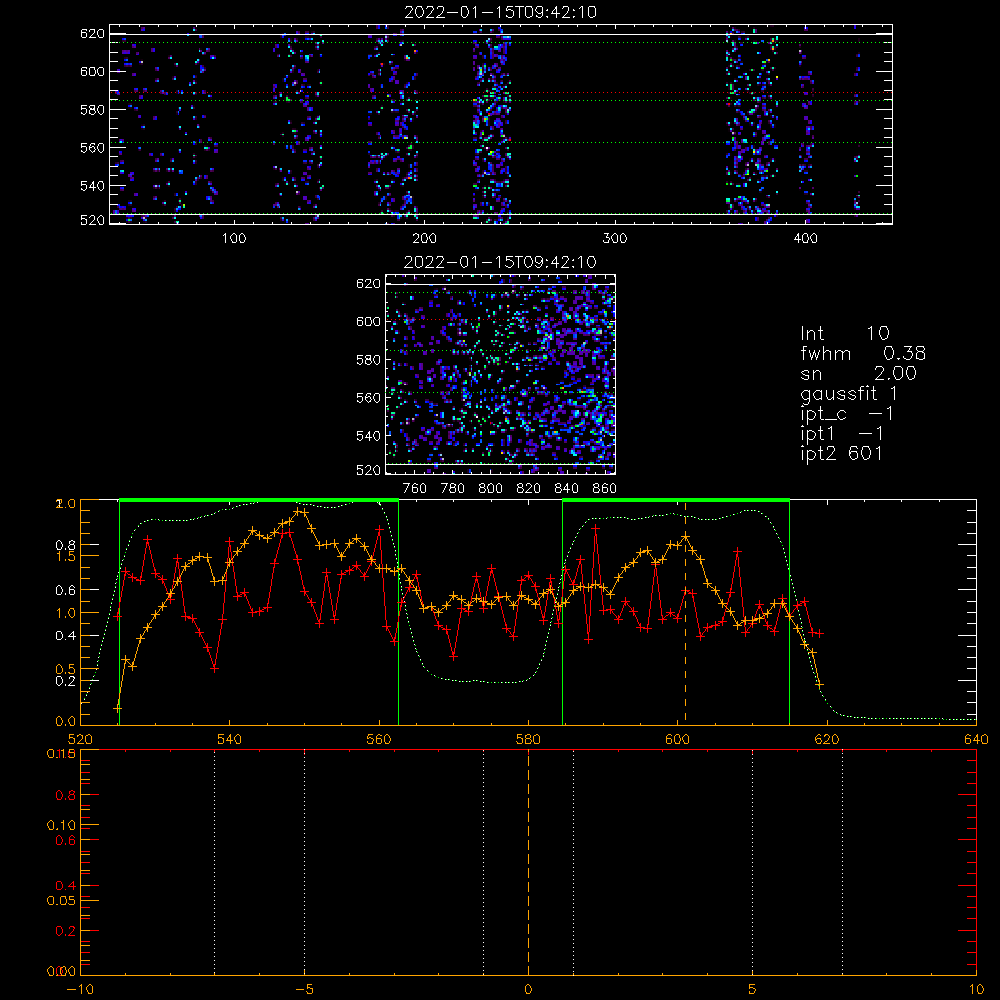This screenshot has width=1000, height=1000.
Task: Pick the "gaussfit 1" parameter text
Action: coord(849,393)
